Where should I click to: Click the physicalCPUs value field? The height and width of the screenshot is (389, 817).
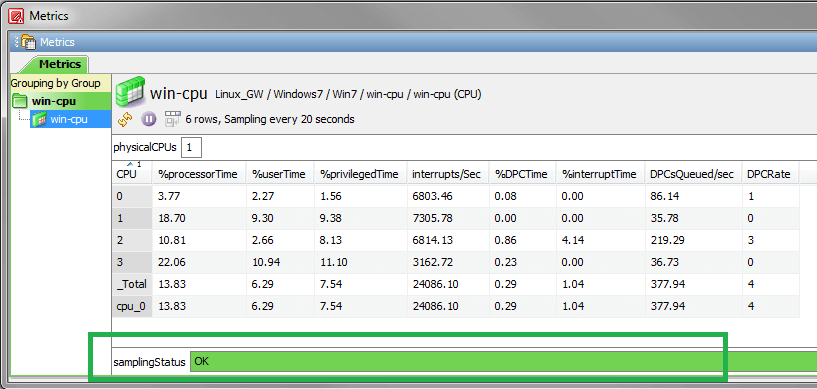pyautogui.click(x=191, y=147)
